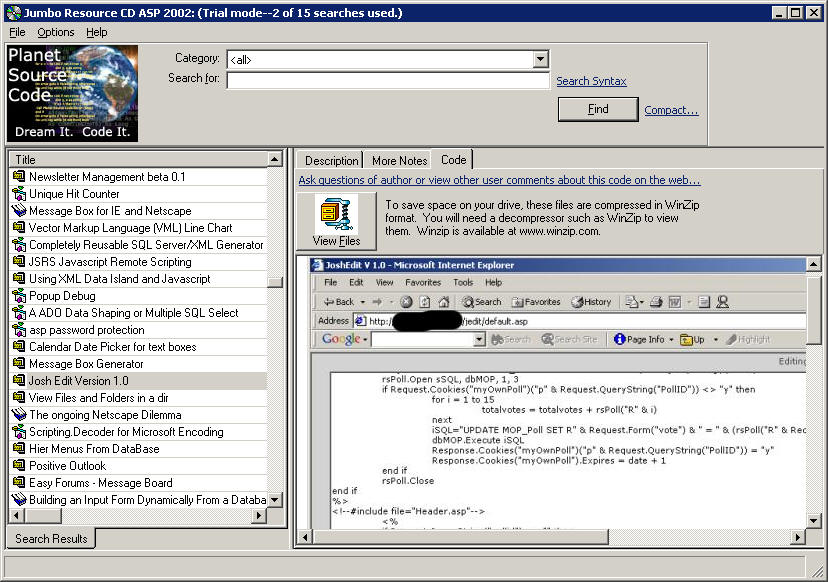Click the icon beside Easy Forums - Message Board

click(x=19, y=482)
